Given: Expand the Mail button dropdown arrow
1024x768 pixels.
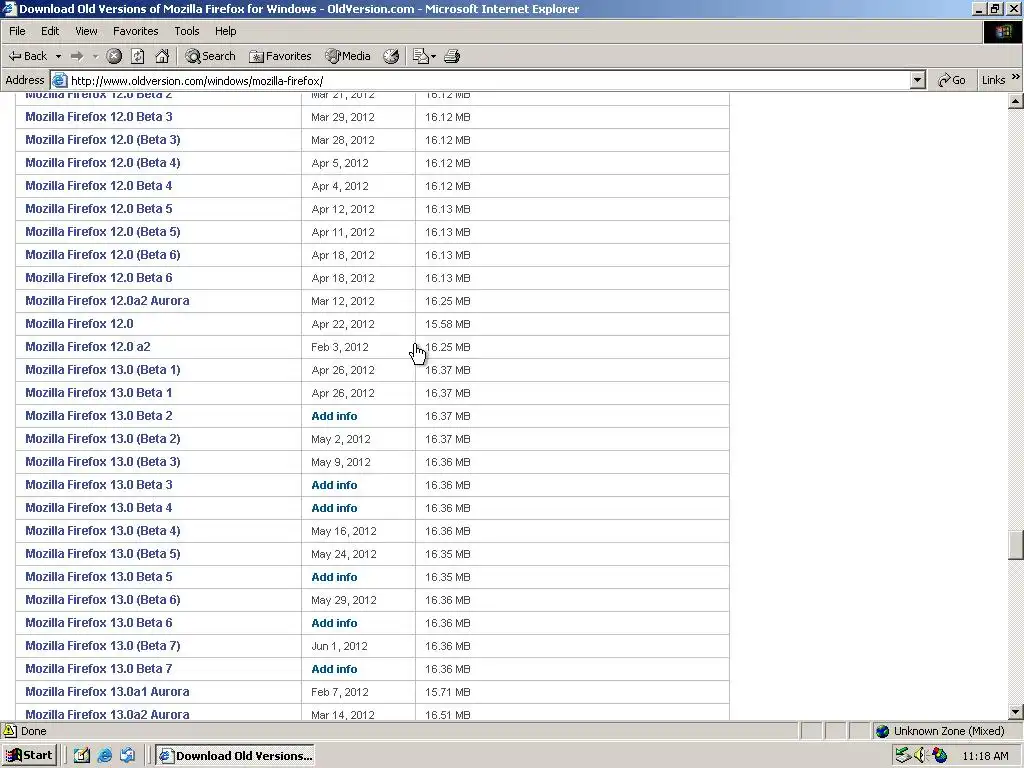Looking at the screenshot, I should [434, 56].
